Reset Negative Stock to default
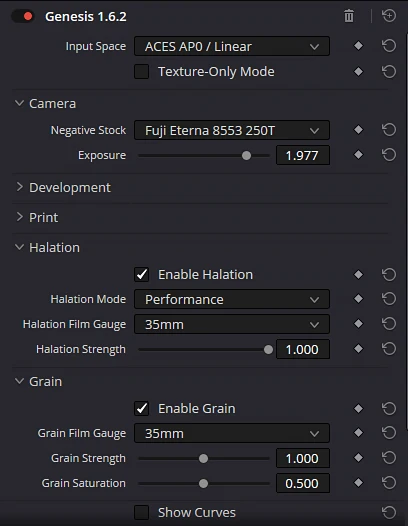Screen dimensions: 408x526 click(x=389, y=130)
